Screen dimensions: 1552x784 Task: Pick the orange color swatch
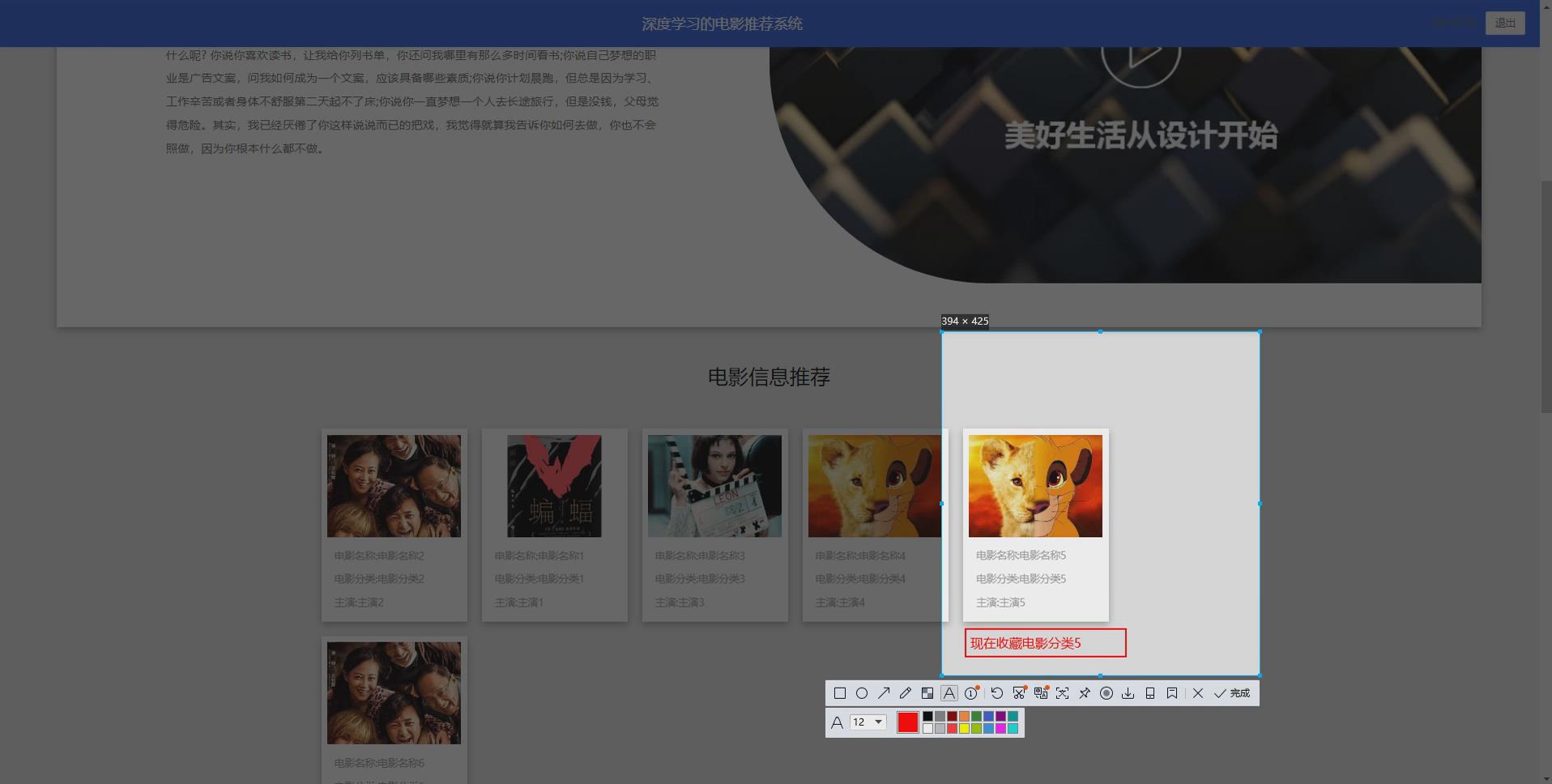coord(964,716)
